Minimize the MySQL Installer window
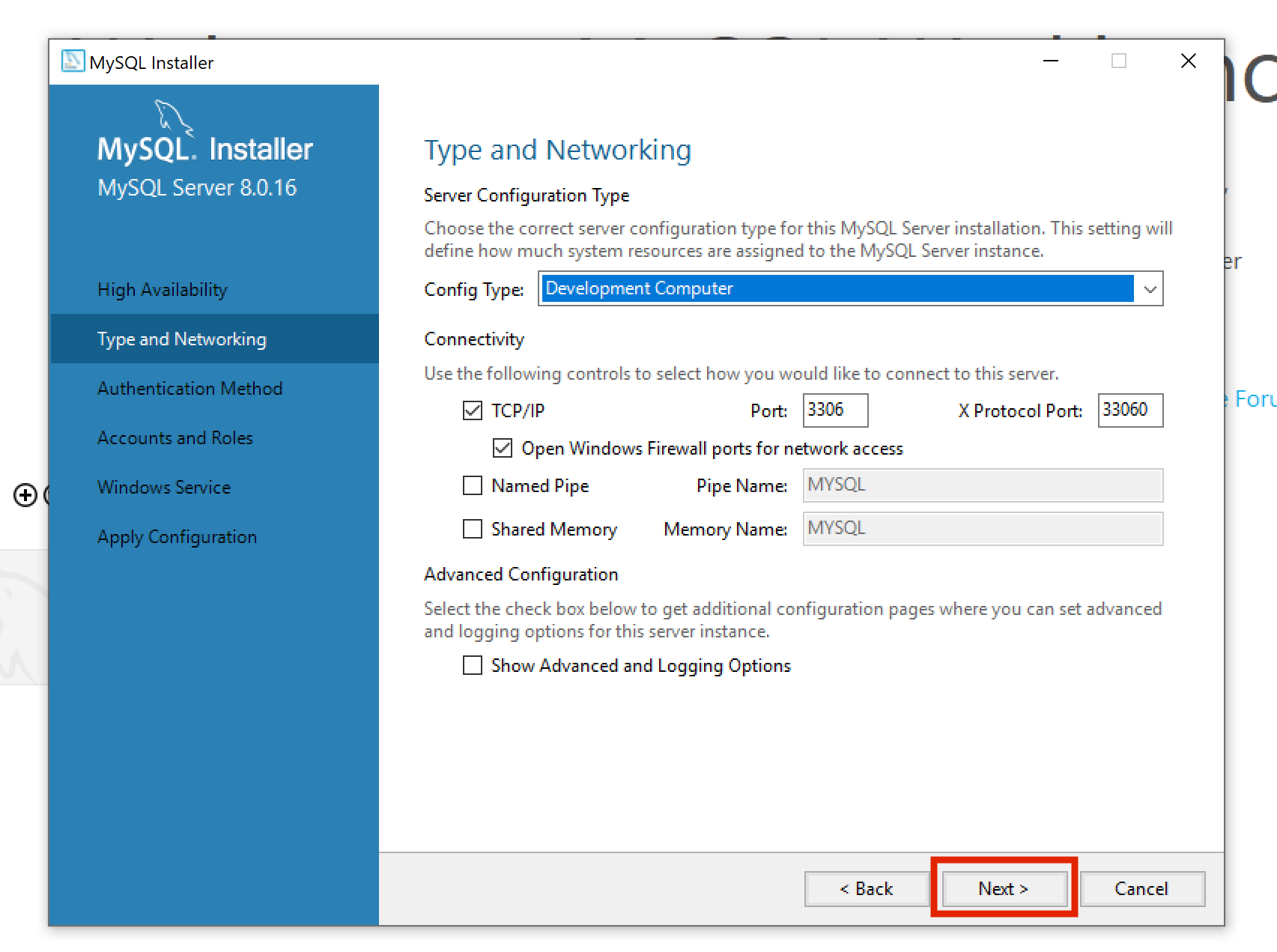 (1051, 61)
